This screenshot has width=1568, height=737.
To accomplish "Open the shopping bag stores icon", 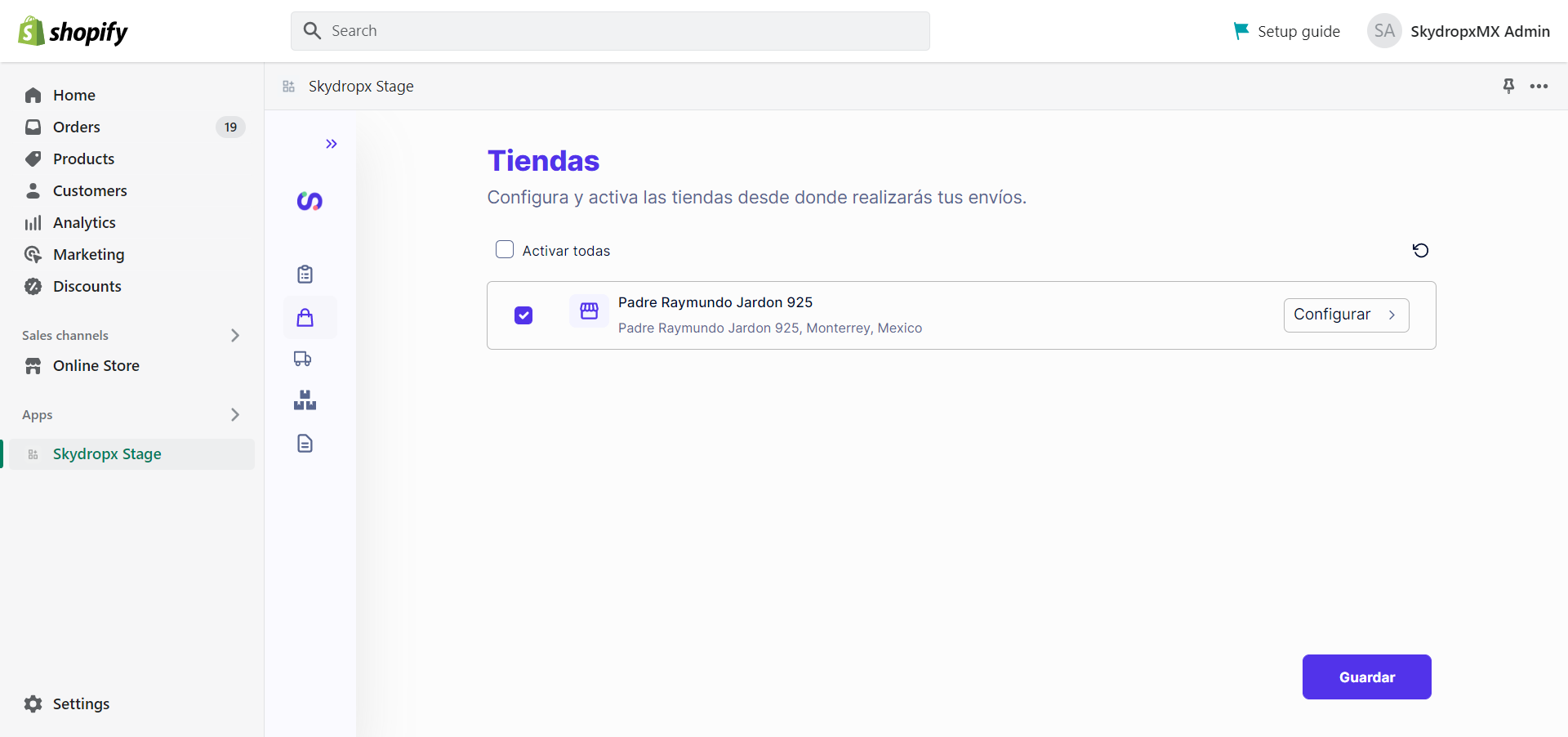I will (305, 318).
